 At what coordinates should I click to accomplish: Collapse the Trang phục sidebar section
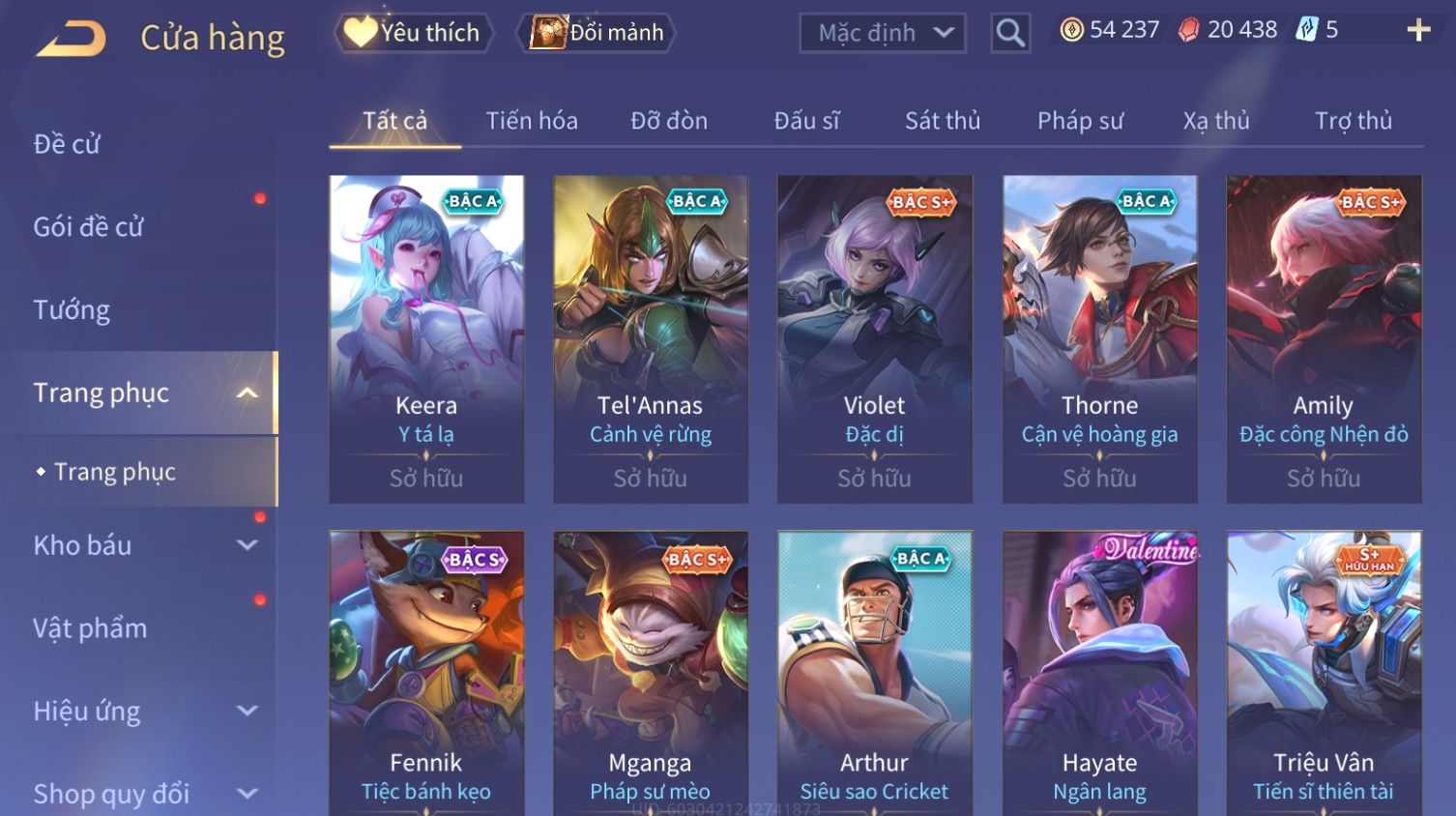click(x=248, y=393)
